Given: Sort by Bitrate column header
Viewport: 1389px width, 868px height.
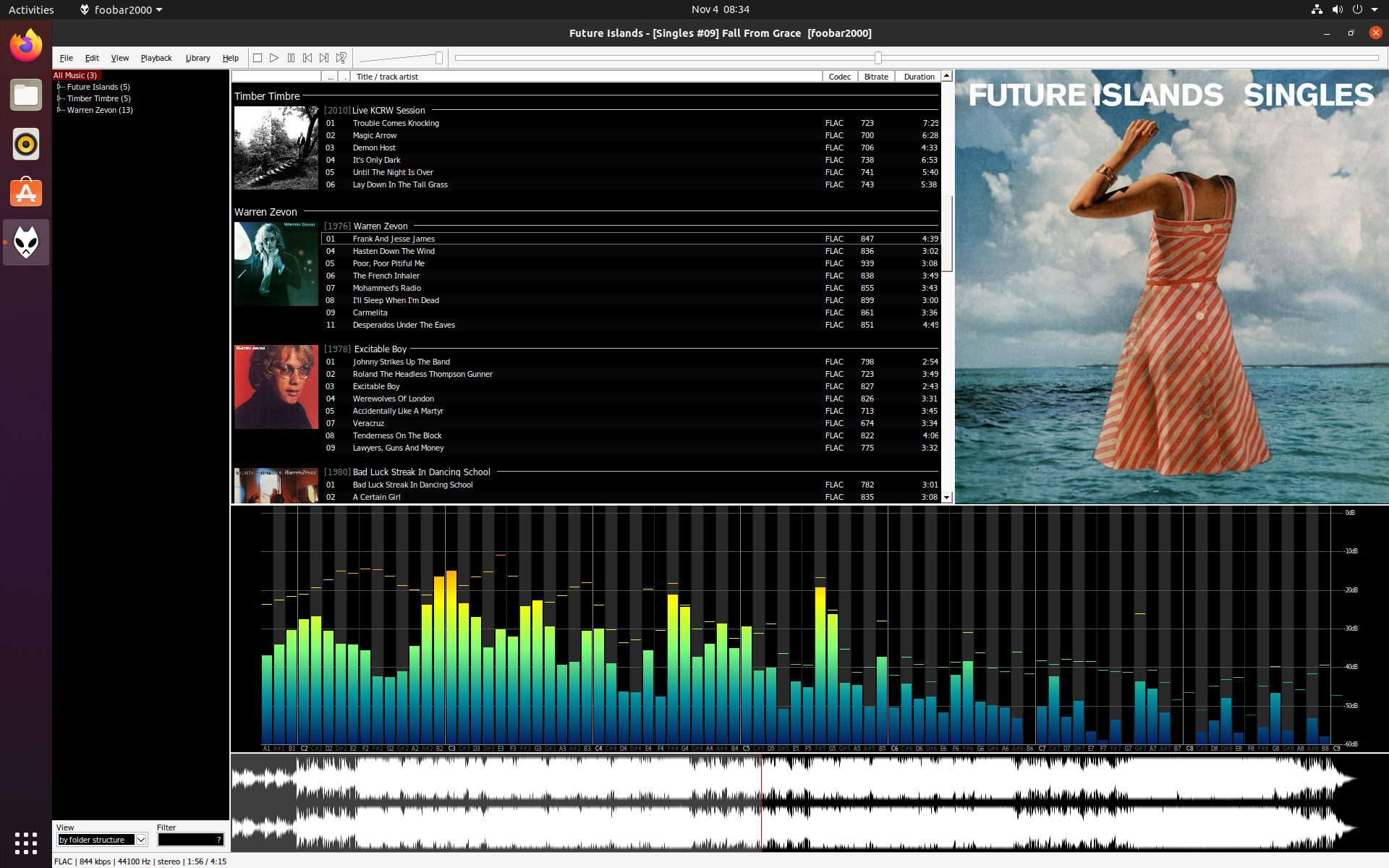Looking at the screenshot, I should pyautogui.click(x=876, y=77).
